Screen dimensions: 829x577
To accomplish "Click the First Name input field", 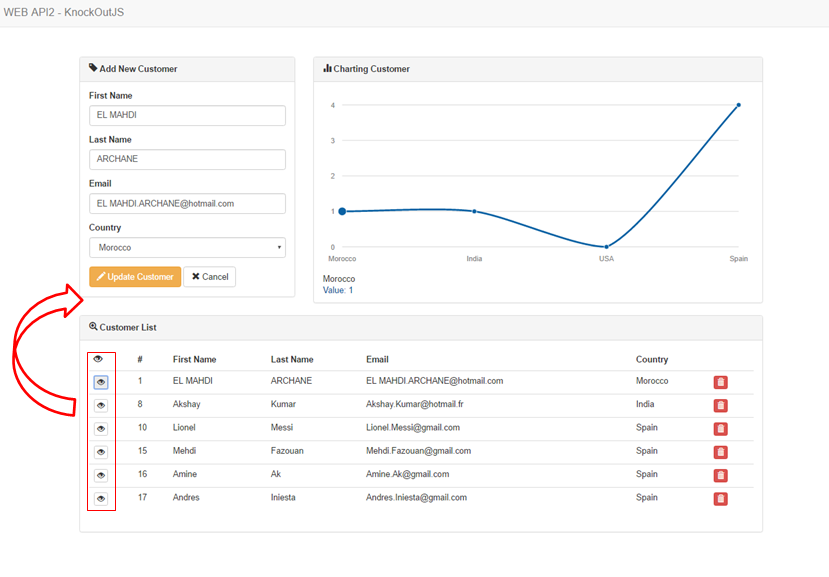I will point(187,116).
